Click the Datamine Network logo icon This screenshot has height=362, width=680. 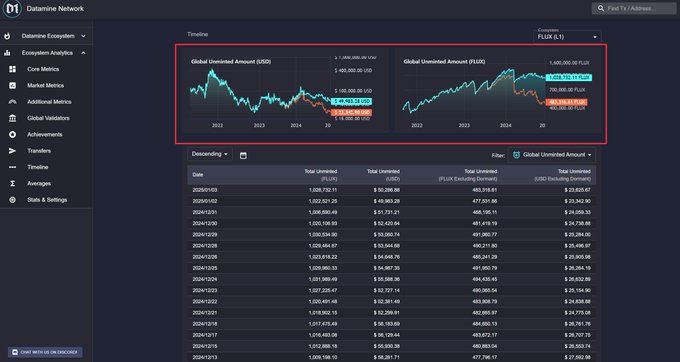[12, 9]
